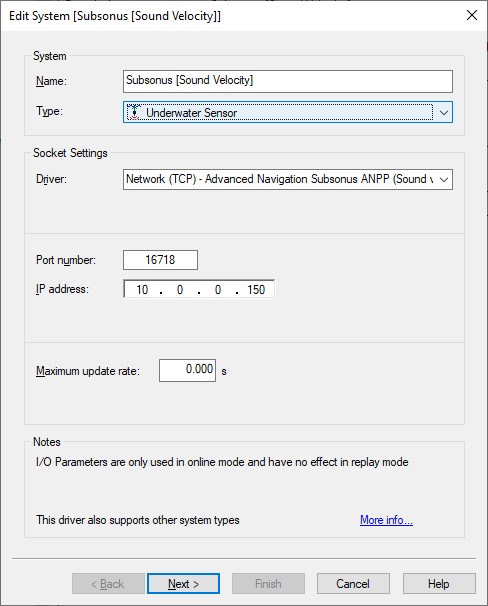Open the Network (TCP) driver selection list
Screen dimensions: 488x606
(x=287, y=179)
